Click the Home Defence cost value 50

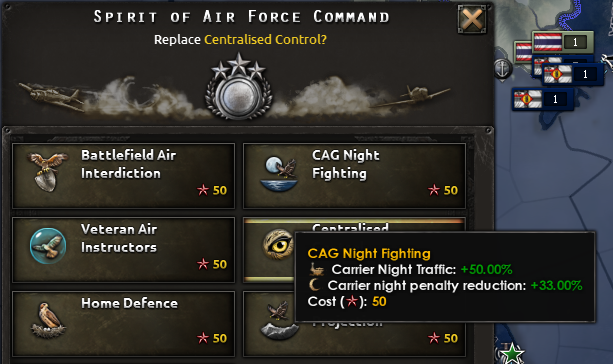coord(220,338)
